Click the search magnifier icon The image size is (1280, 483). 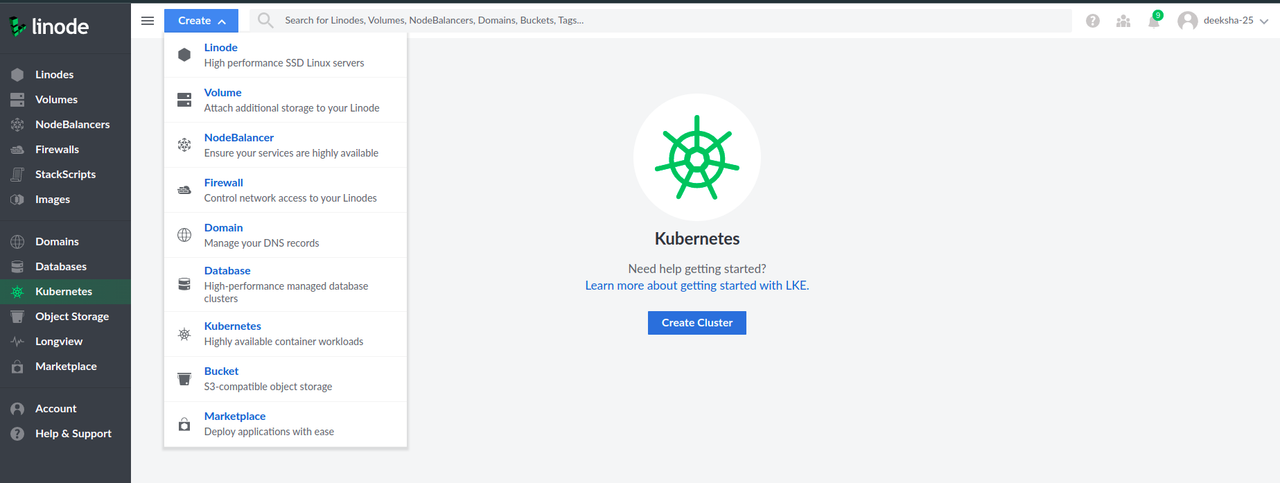pos(266,20)
